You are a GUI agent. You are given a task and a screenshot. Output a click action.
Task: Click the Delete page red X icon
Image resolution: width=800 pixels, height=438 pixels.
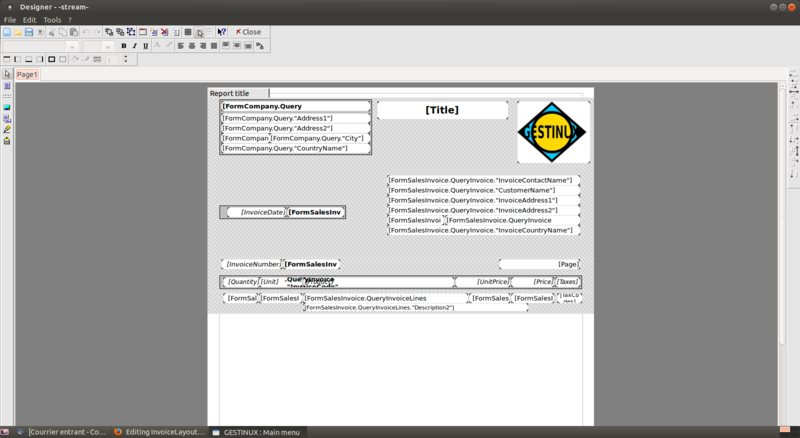pyautogui.click(x=165, y=32)
